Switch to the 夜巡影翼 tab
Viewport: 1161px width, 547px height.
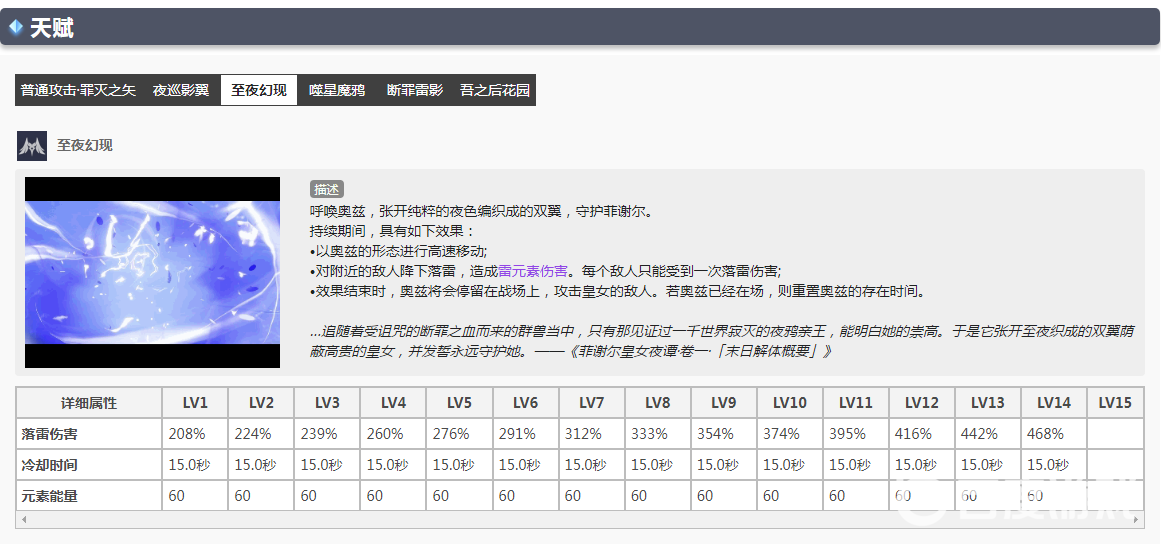tap(181, 90)
